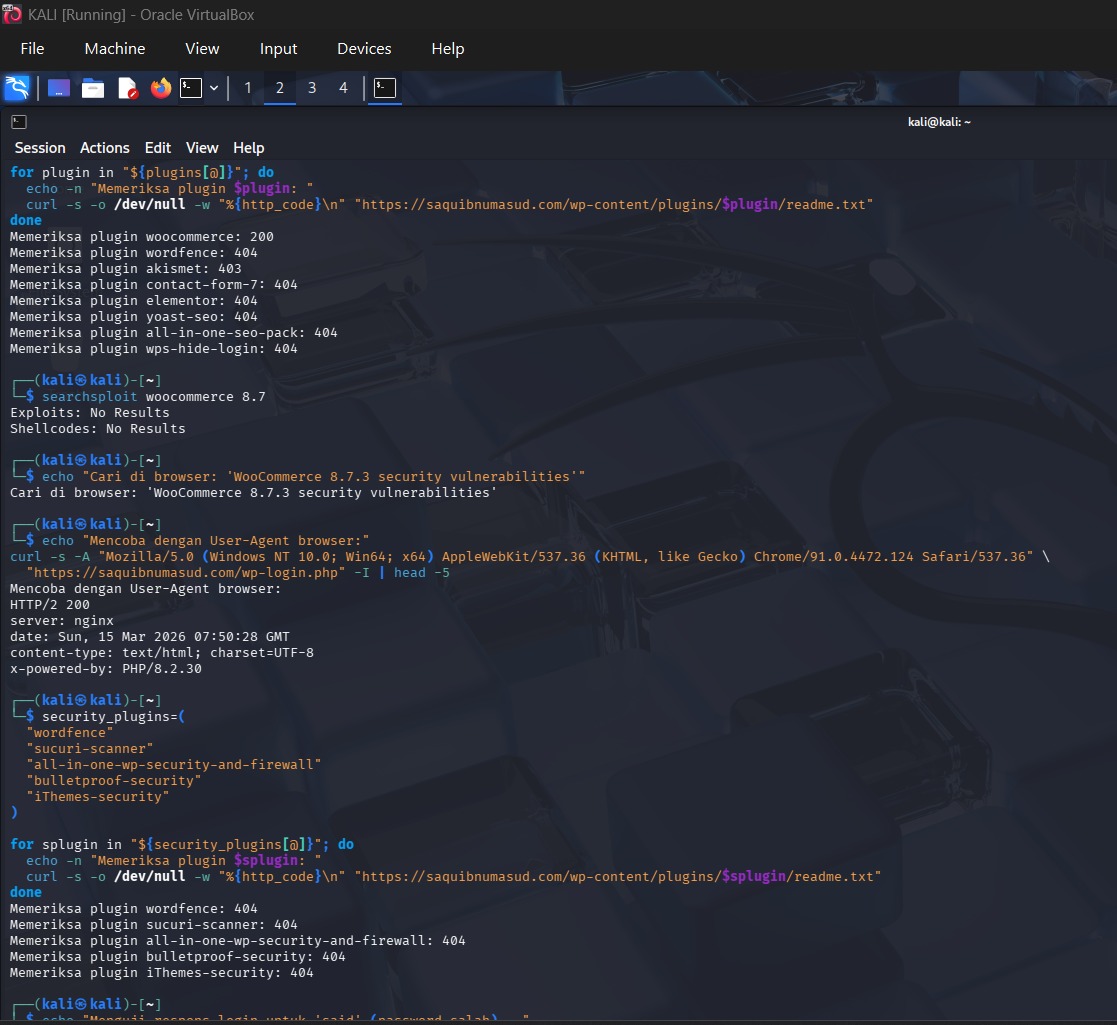Switch to workspace 1
The height and width of the screenshot is (1025, 1117).
(248, 88)
